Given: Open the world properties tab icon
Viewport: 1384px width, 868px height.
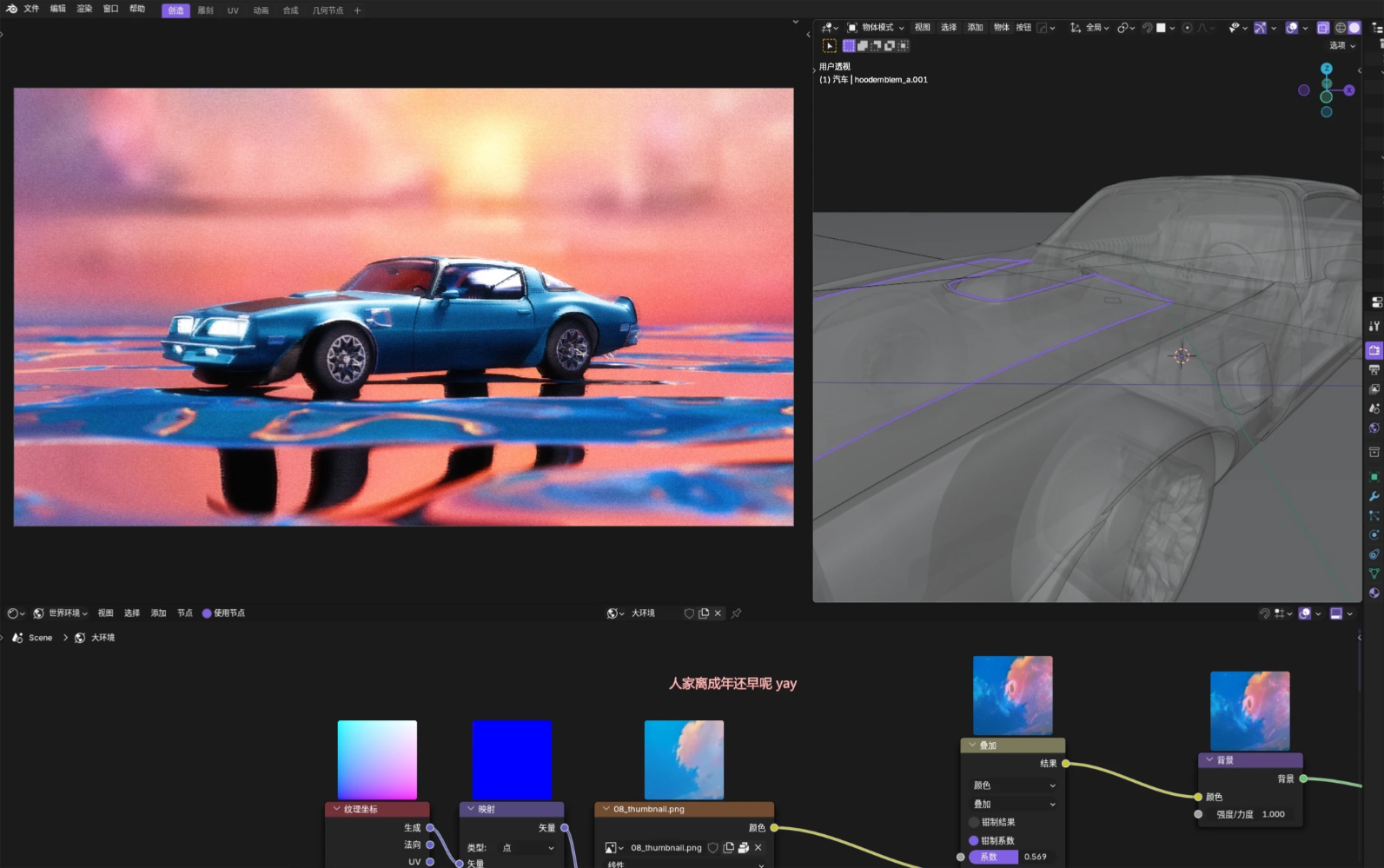Looking at the screenshot, I should [1374, 428].
